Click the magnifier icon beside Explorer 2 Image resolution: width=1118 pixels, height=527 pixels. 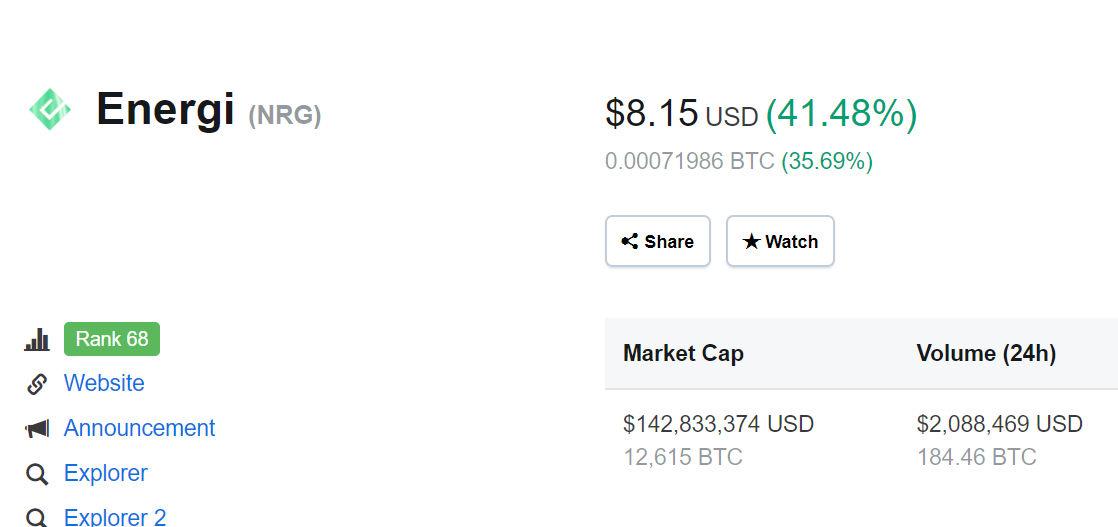coord(37,518)
